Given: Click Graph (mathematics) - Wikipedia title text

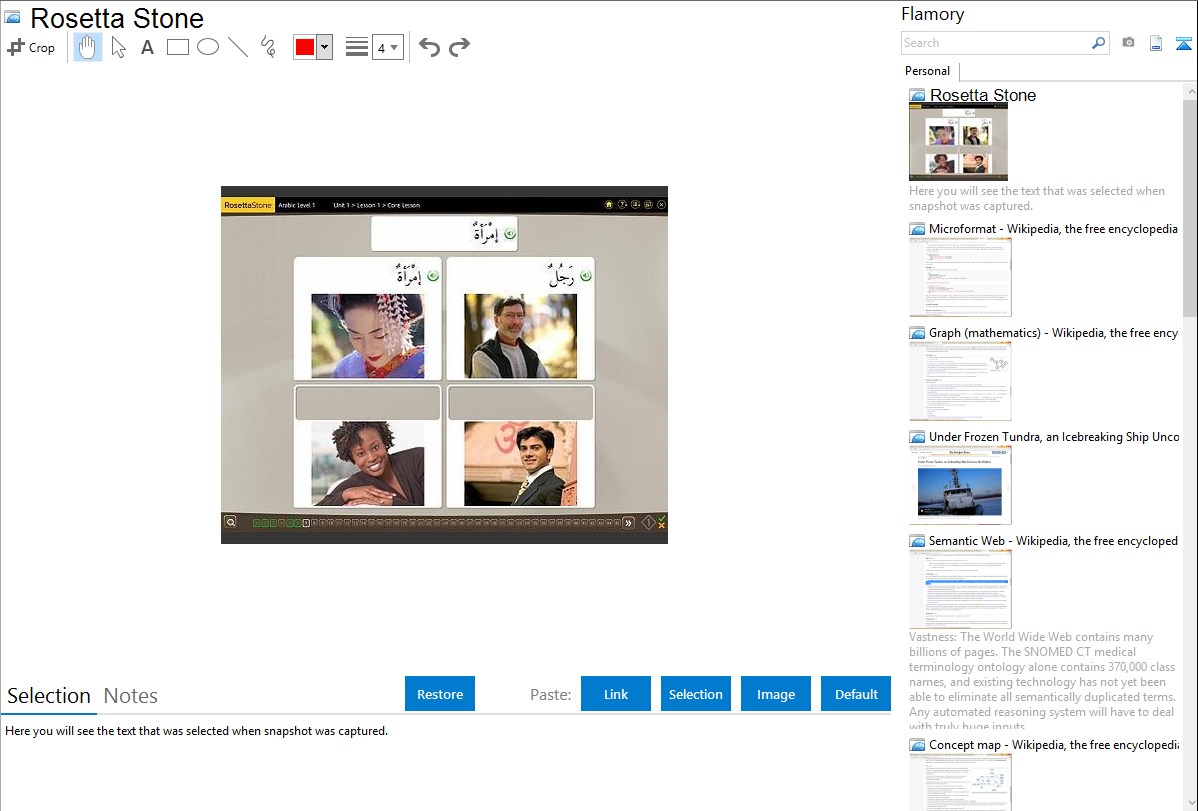Looking at the screenshot, I should [1053, 333].
